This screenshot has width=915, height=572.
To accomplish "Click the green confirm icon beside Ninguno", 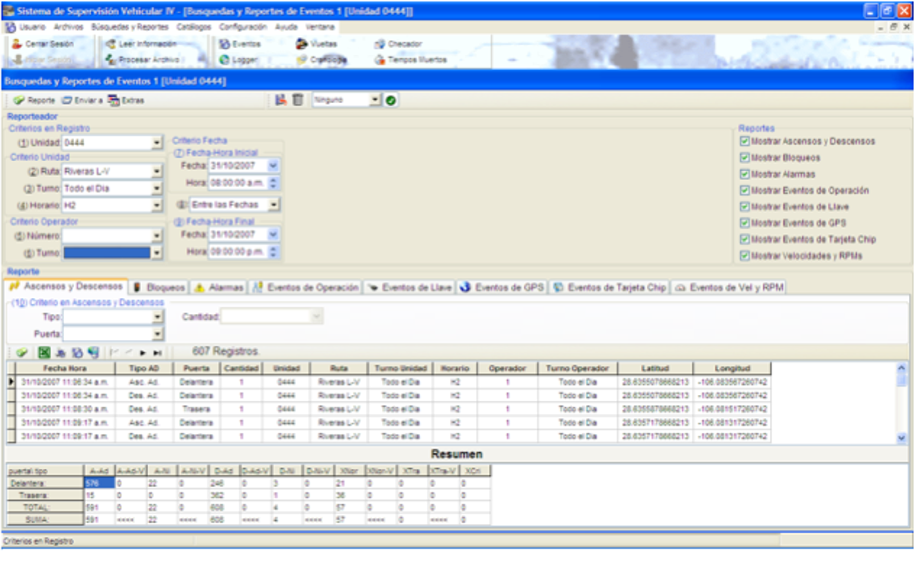I will click(x=391, y=100).
